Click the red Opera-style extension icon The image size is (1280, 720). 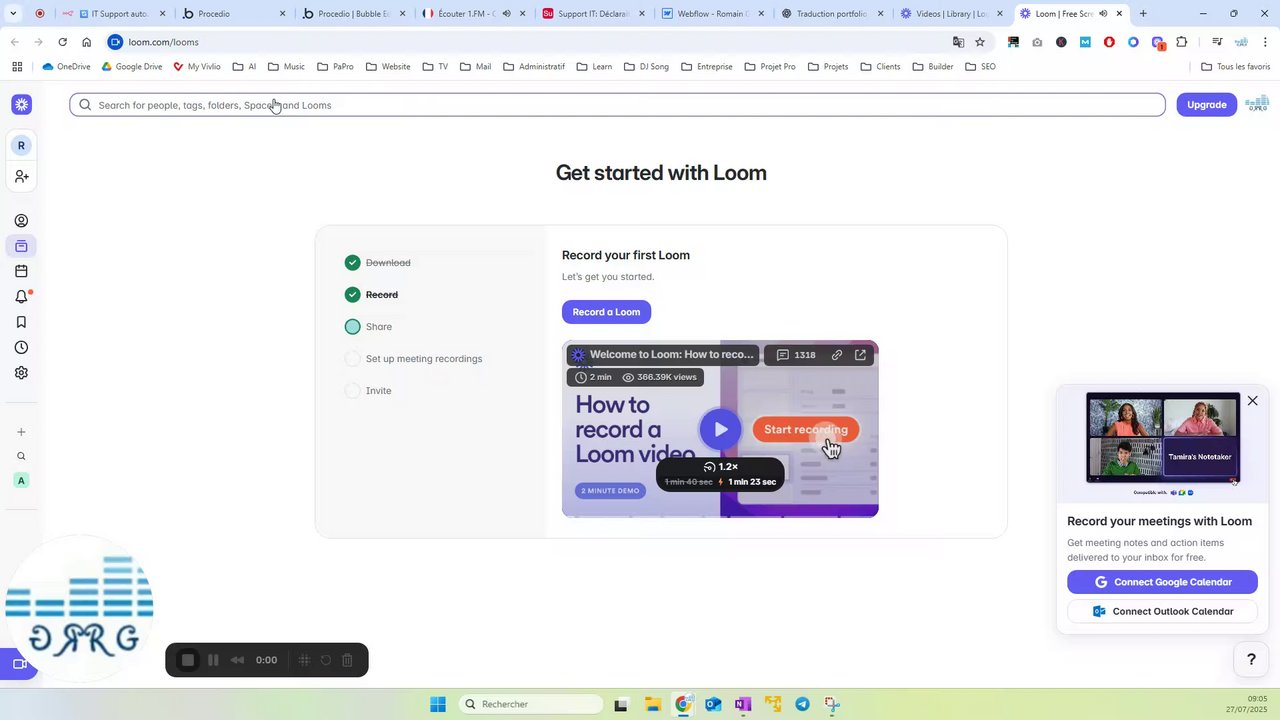point(1109,42)
